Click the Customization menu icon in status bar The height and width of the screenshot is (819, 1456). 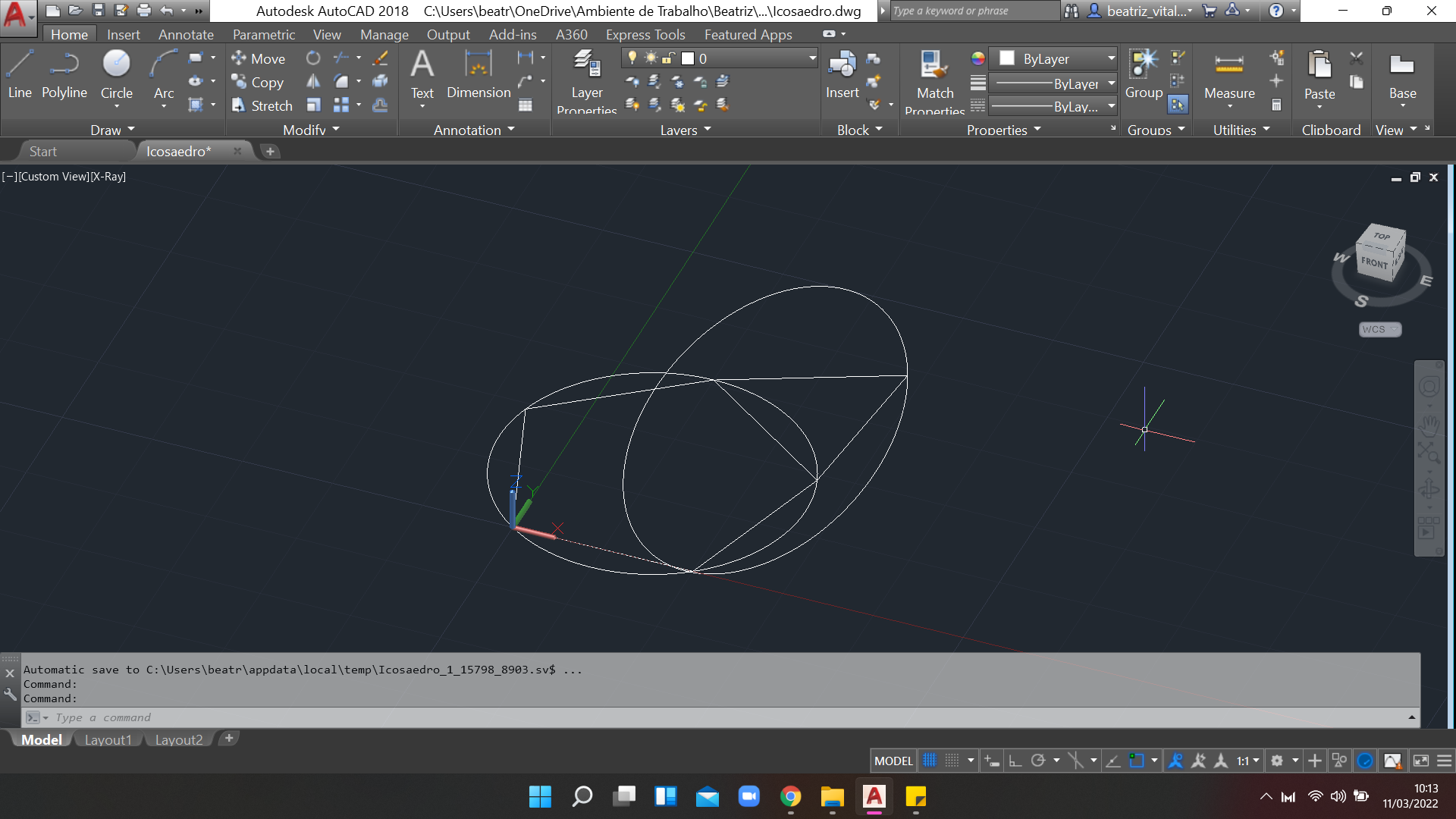(1445, 761)
